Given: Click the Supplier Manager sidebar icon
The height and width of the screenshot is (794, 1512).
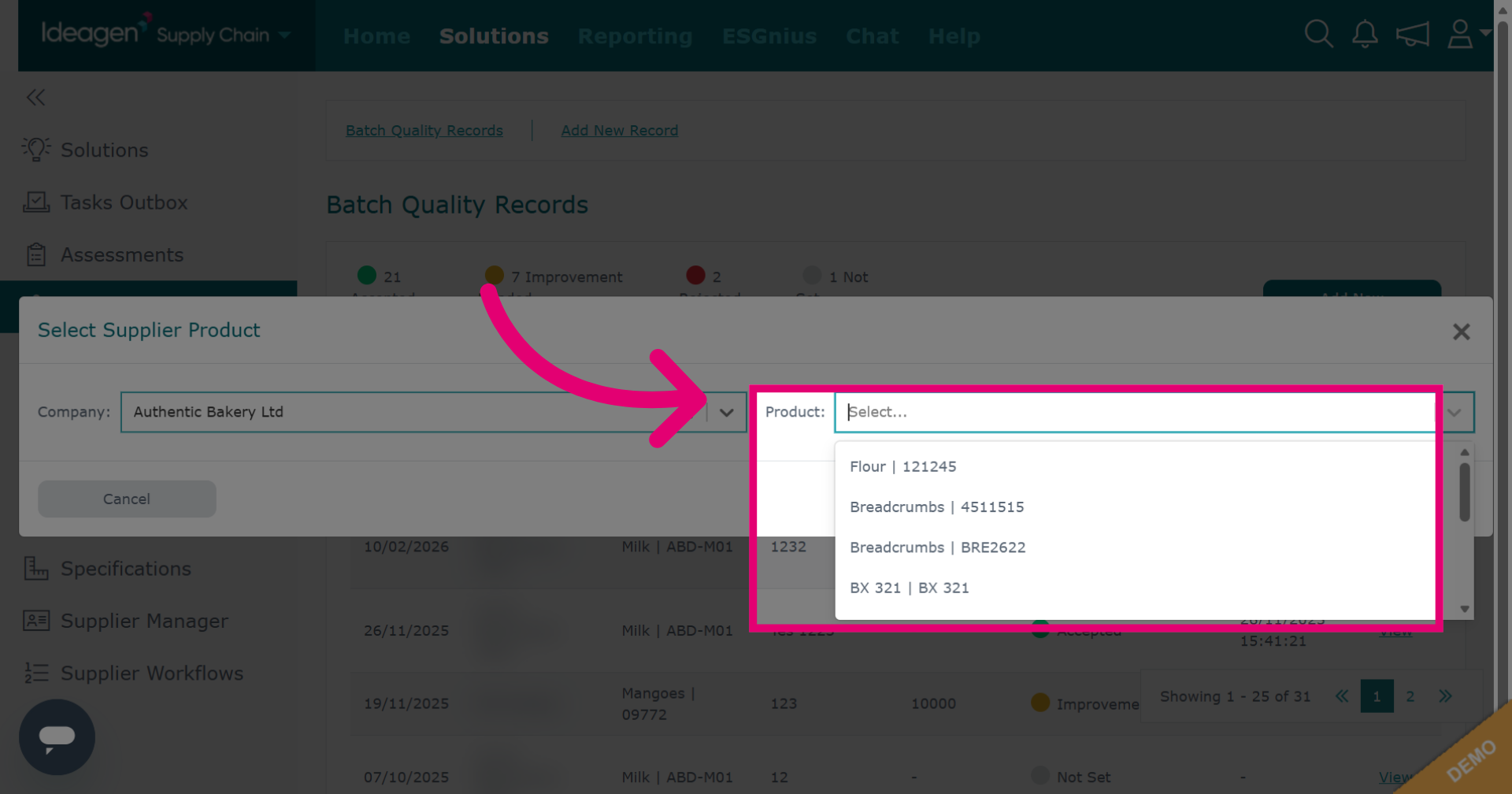Looking at the screenshot, I should 36,621.
